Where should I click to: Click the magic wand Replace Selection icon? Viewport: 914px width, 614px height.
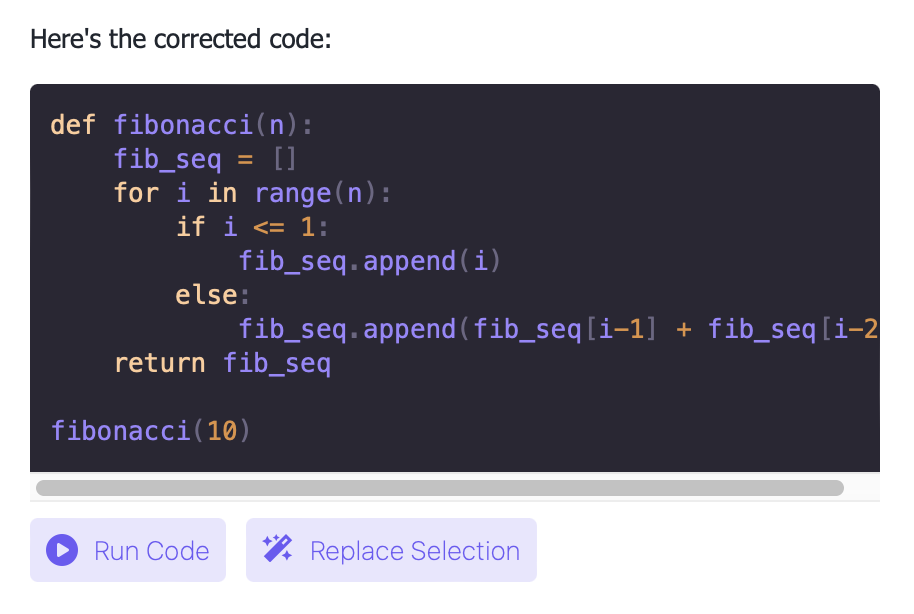(x=277, y=549)
